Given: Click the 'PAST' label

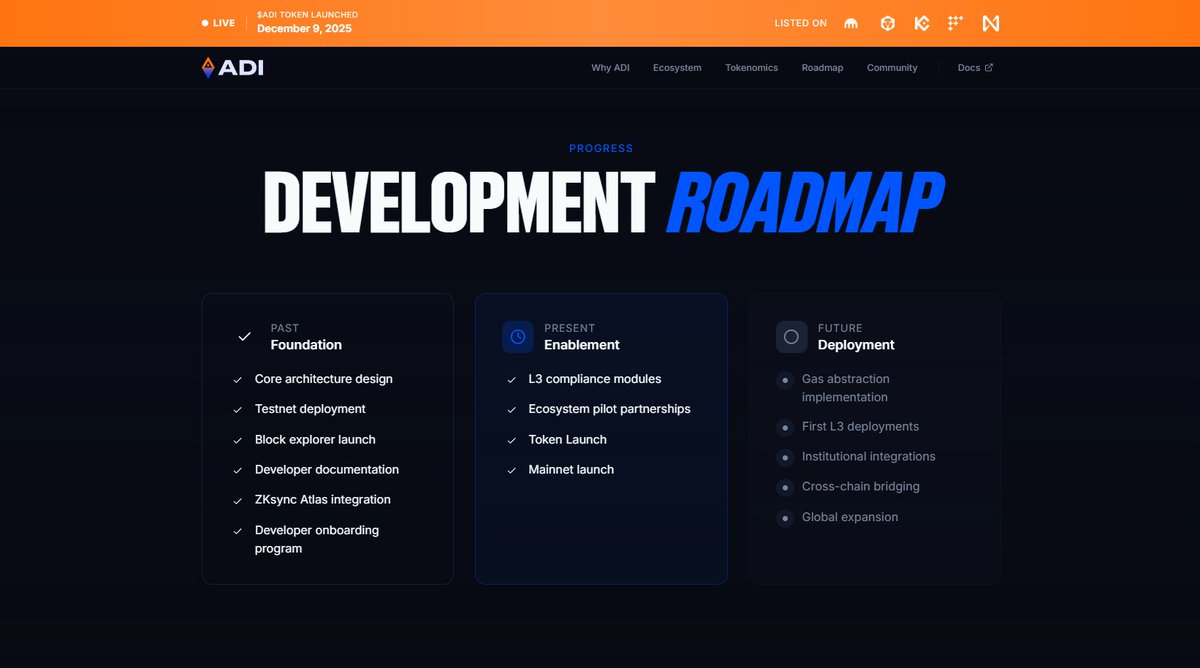Looking at the screenshot, I should 285,328.
